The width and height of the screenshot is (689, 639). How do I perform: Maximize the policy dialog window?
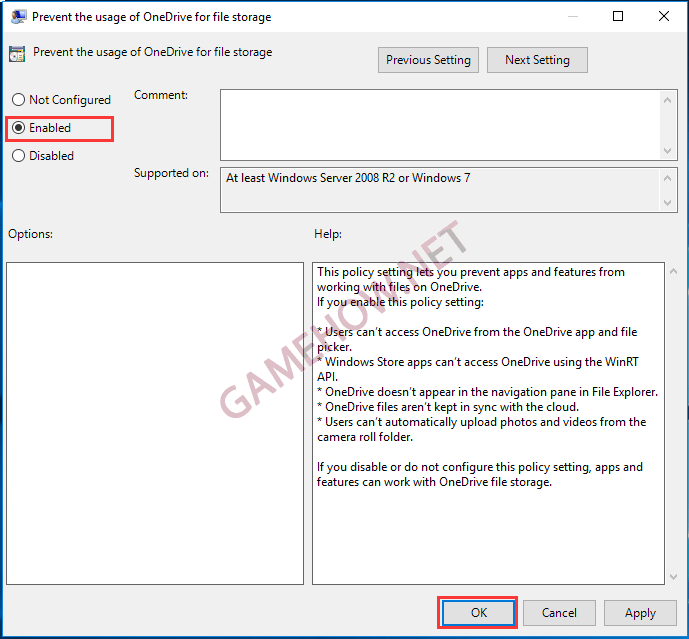[618, 17]
